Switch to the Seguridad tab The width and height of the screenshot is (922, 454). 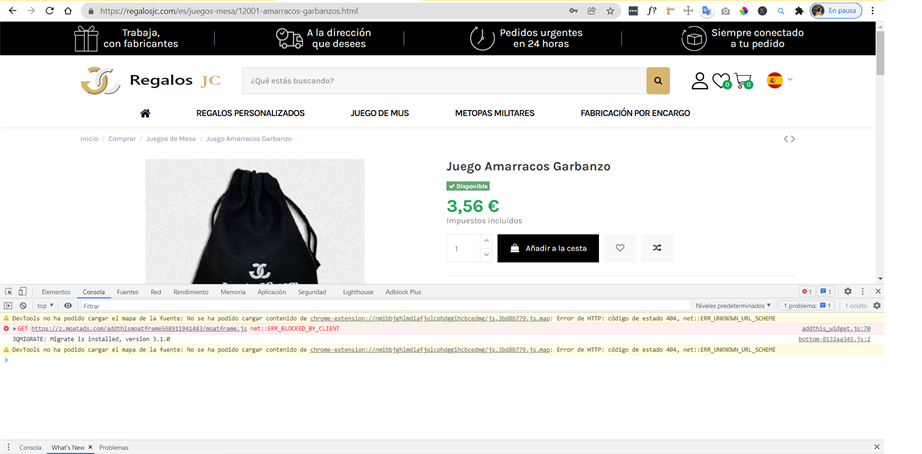[x=312, y=292]
